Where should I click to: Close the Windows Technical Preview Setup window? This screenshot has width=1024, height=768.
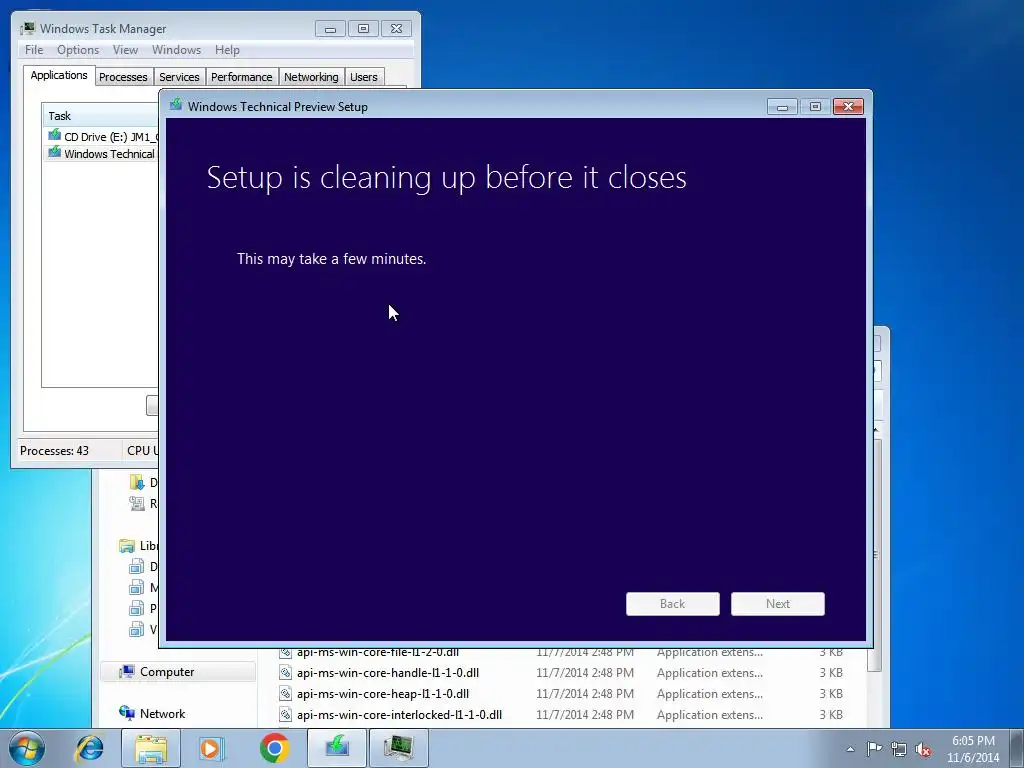pos(848,106)
